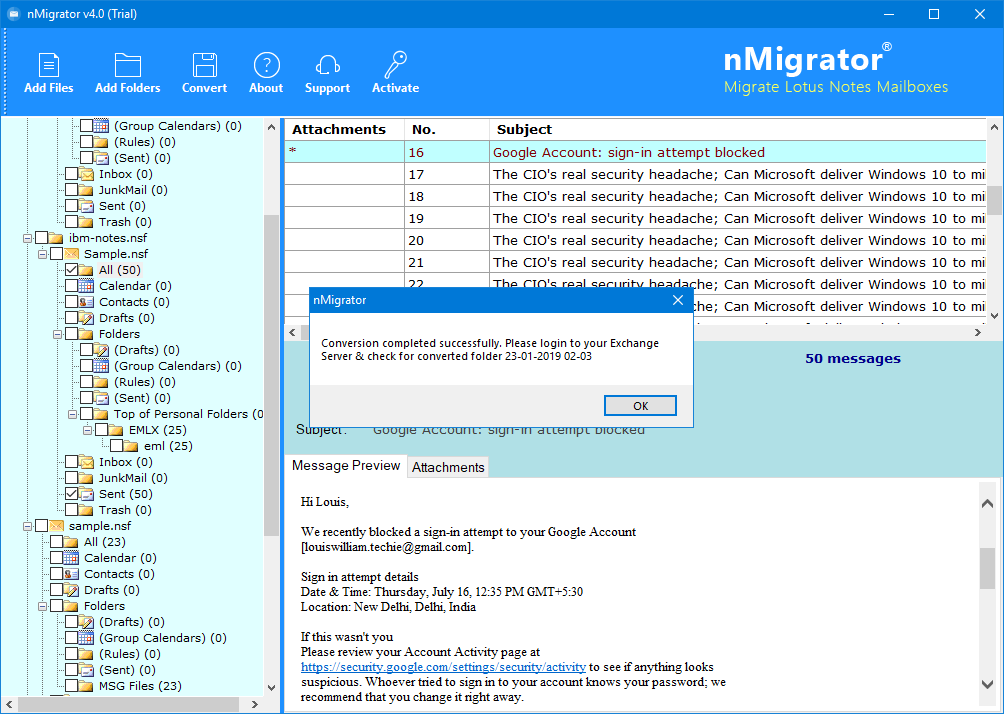Screen dimensions: 1004x714
Task: Click the folder icon beside eml (25)
Action: click(x=131, y=446)
